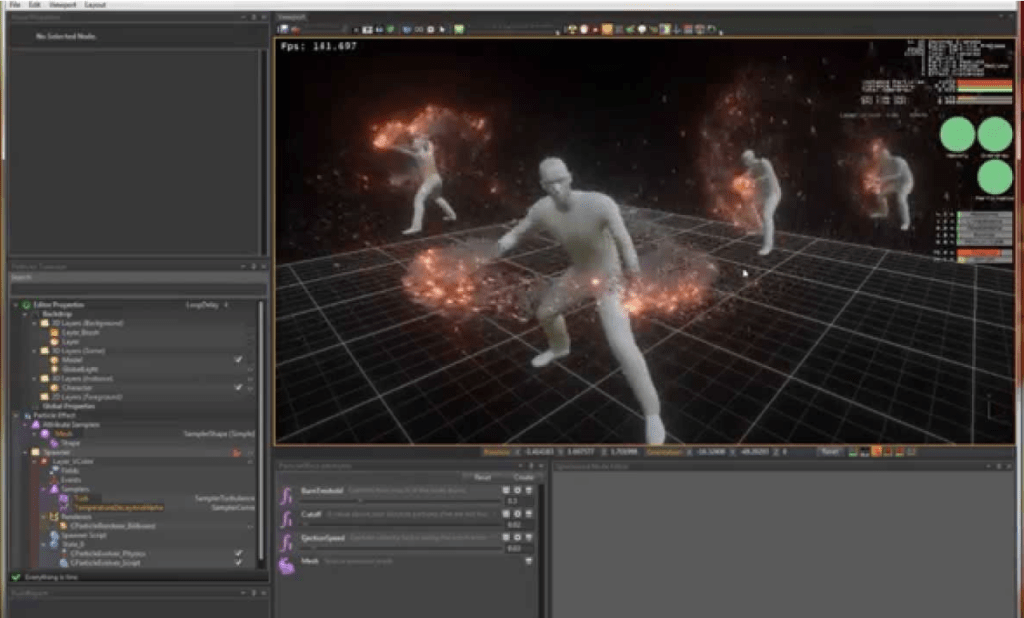
Task: Open the File menu
Action: pyautogui.click(x=14, y=5)
